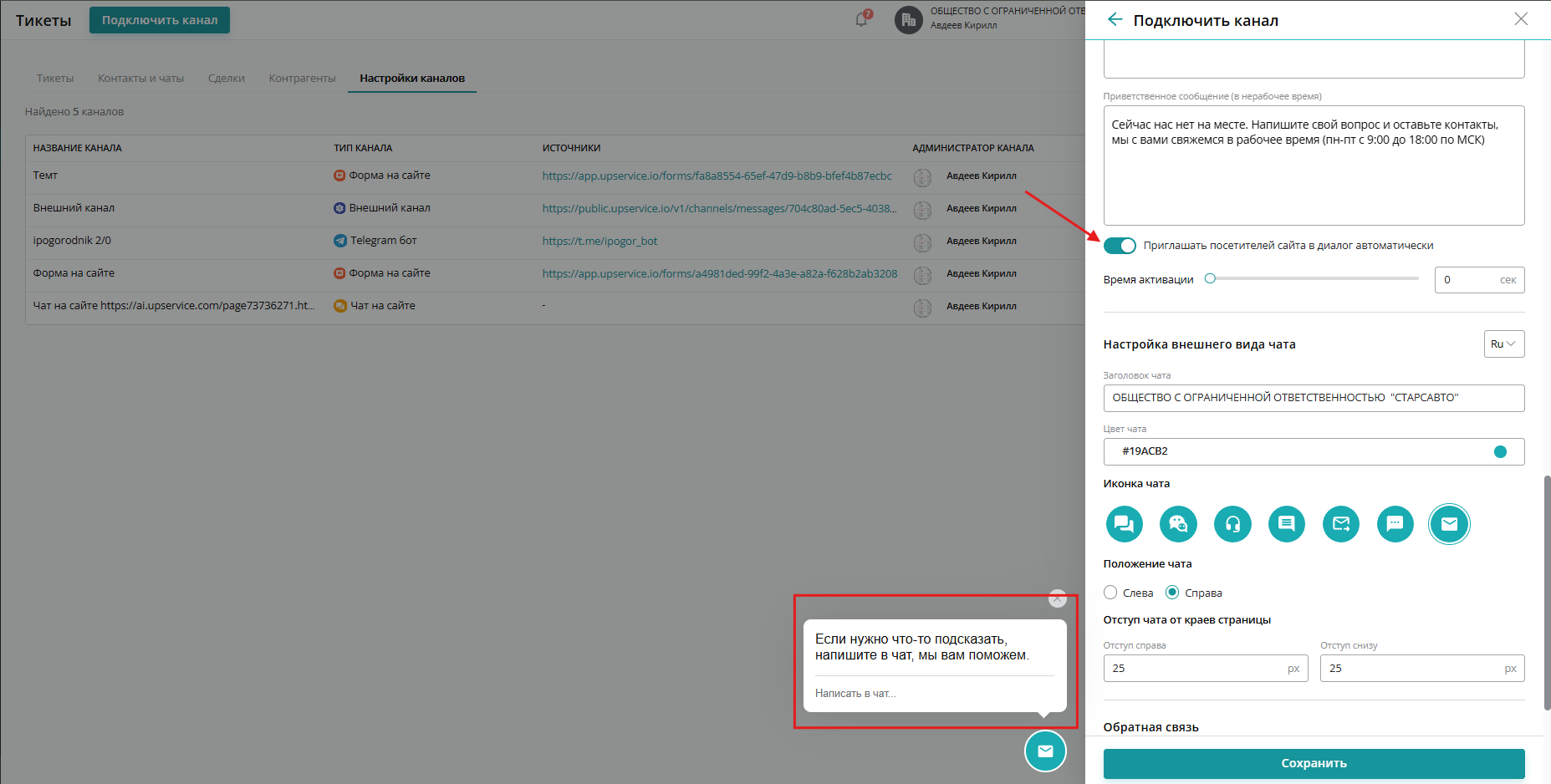
Task: Click the Форма на сайте icon in Темт row
Action: [339, 176]
